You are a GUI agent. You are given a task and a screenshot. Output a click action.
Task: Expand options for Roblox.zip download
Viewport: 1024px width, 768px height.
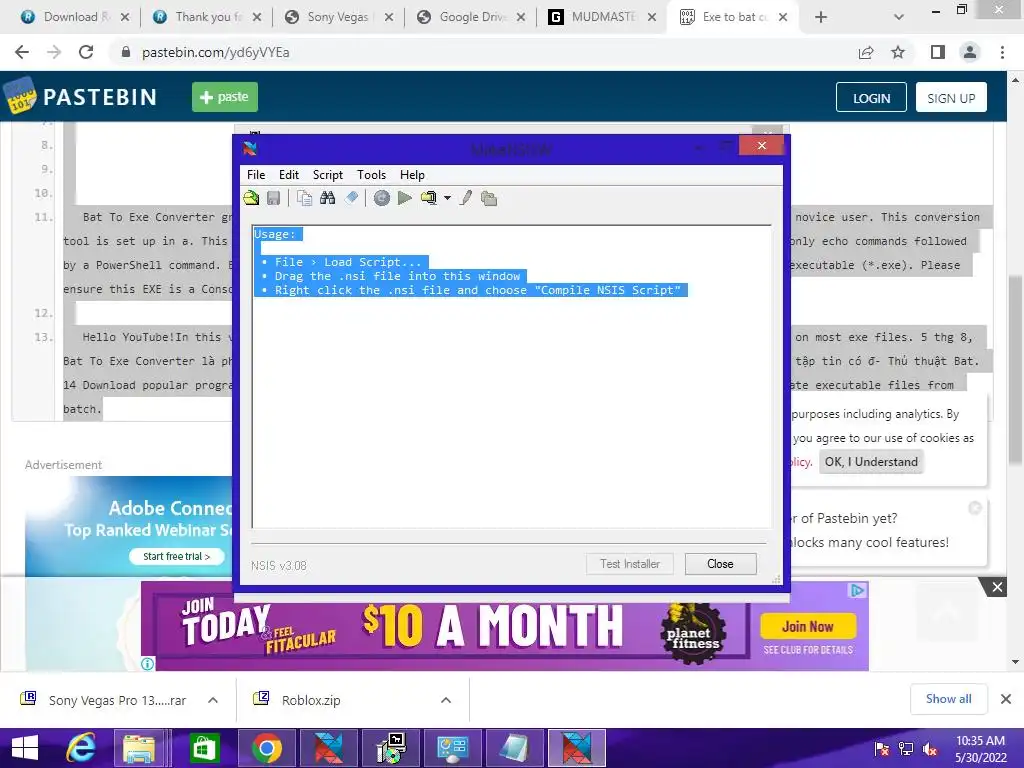(x=446, y=700)
